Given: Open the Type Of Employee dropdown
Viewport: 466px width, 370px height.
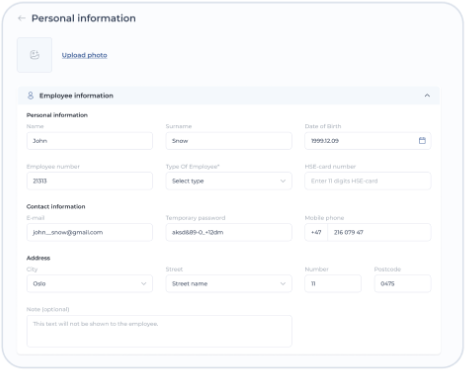Looking at the screenshot, I should (x=229, y=181).
